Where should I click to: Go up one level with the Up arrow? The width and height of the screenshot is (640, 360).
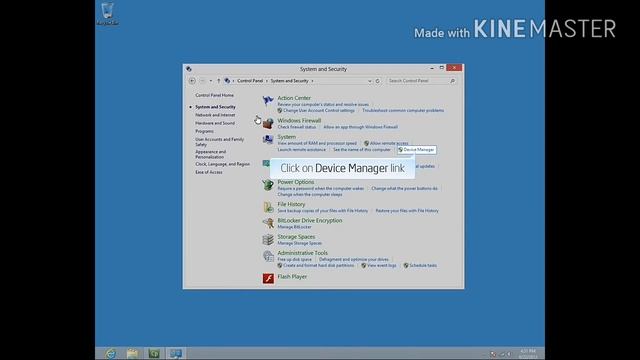tap(218, 81)
